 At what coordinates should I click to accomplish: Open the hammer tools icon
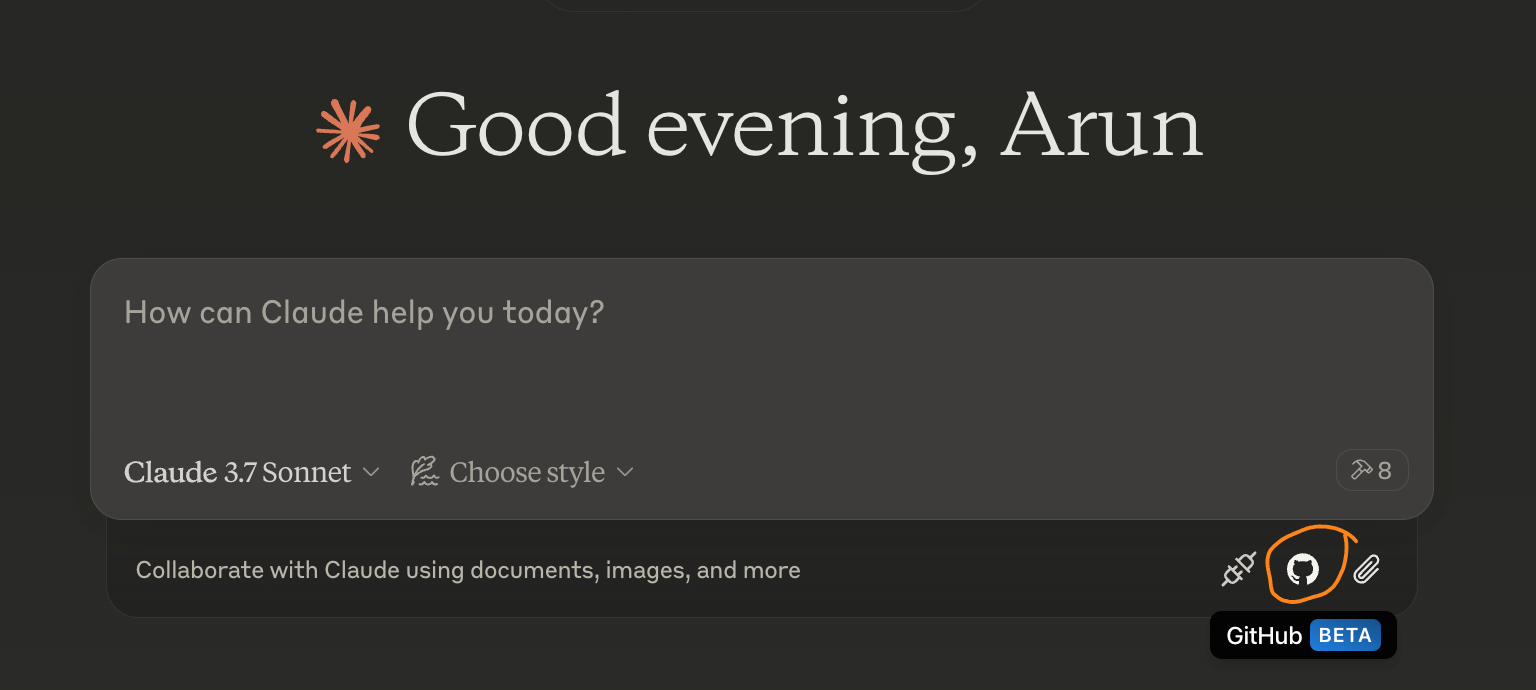(1360, 470)
